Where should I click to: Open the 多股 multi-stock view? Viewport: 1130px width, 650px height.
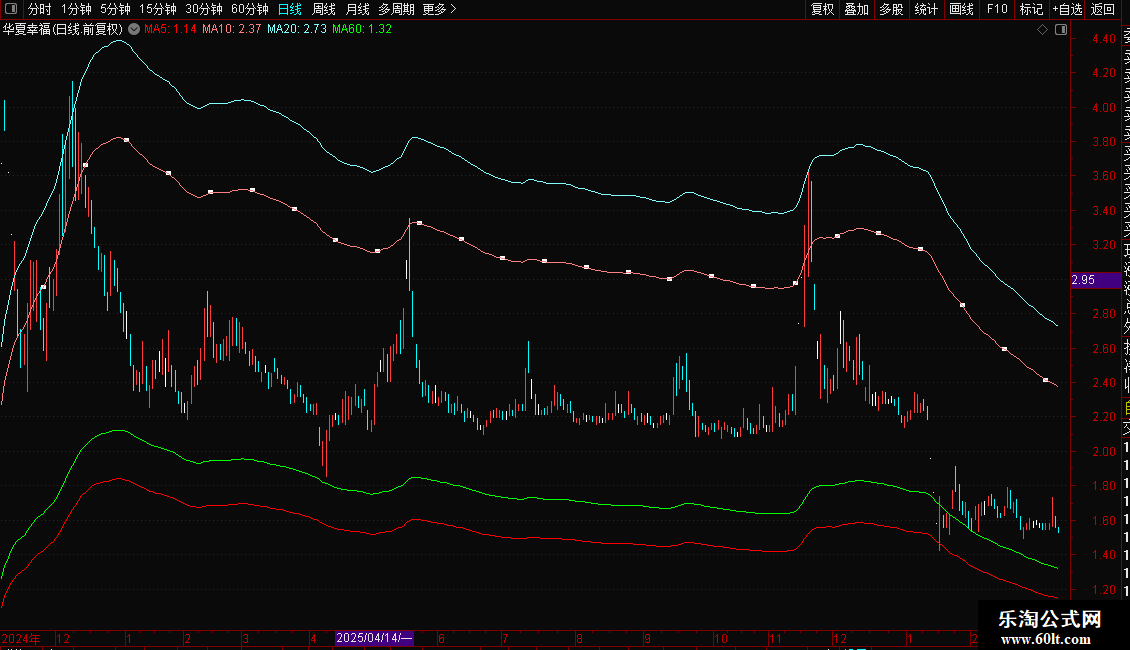tap(891, 9)
